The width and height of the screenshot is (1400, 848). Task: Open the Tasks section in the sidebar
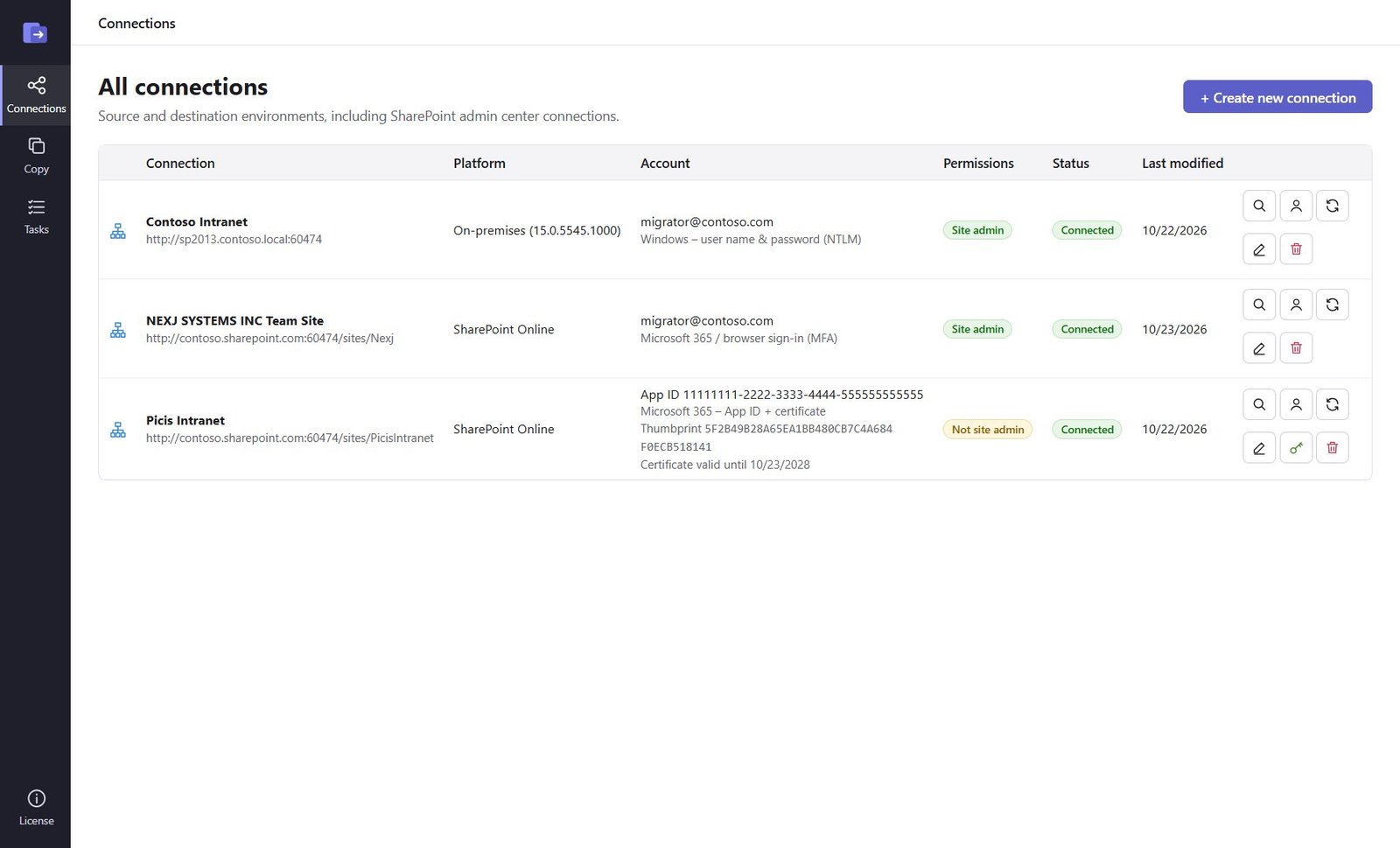36,216
